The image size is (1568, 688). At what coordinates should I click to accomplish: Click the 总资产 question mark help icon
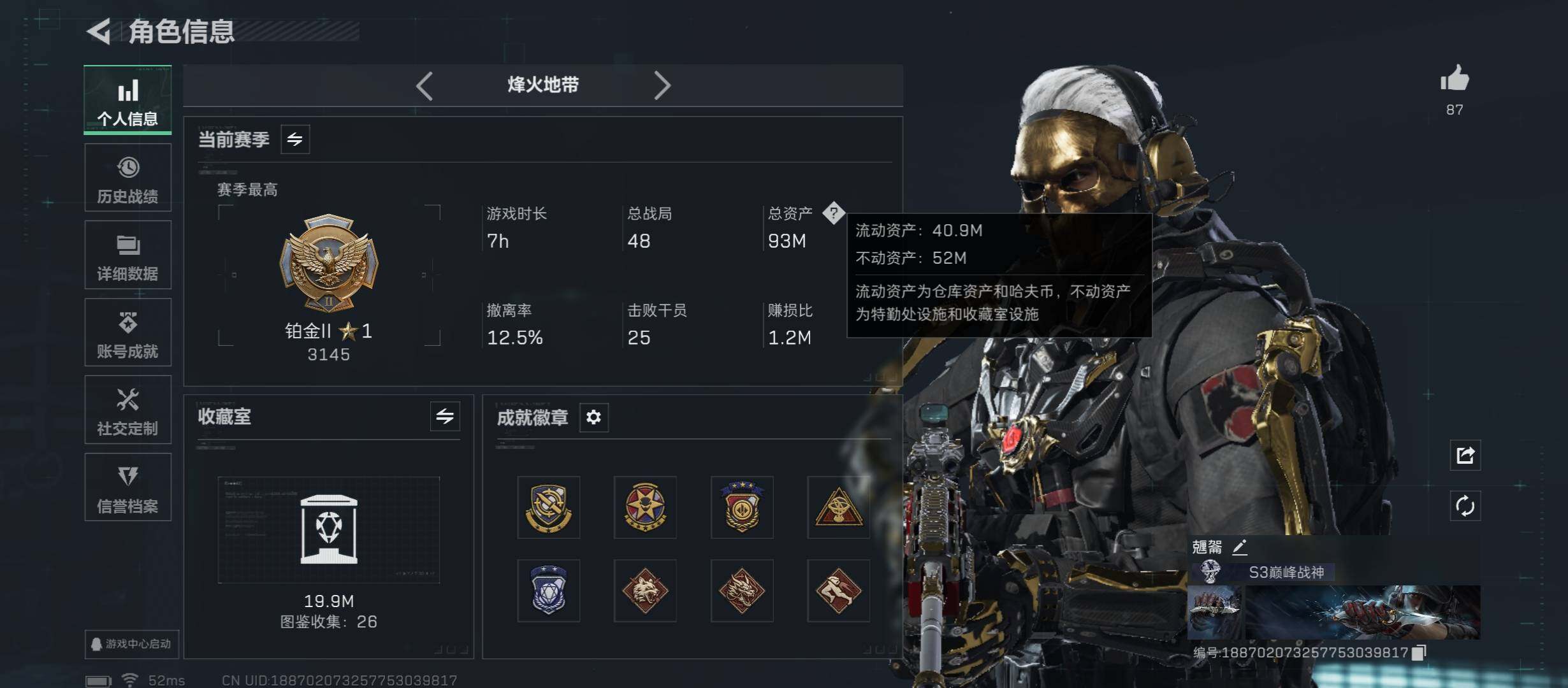[834, 213]
